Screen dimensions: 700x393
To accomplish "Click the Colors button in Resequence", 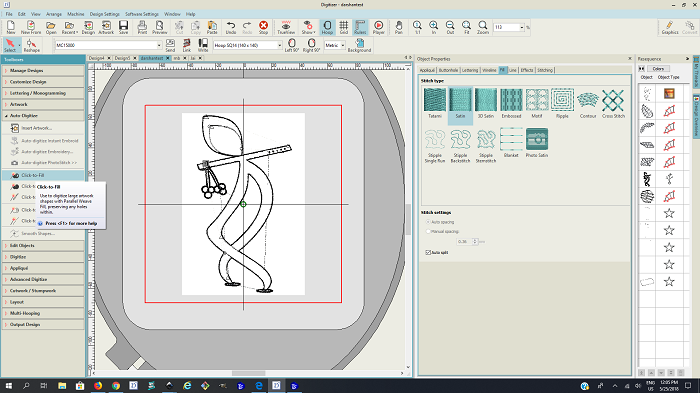I will (658, 68).
